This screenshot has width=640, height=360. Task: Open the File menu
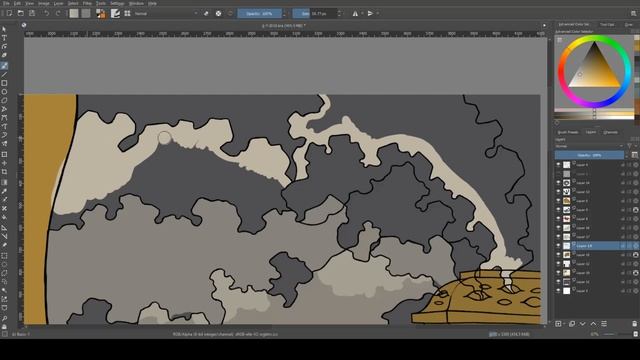point(6,3)
